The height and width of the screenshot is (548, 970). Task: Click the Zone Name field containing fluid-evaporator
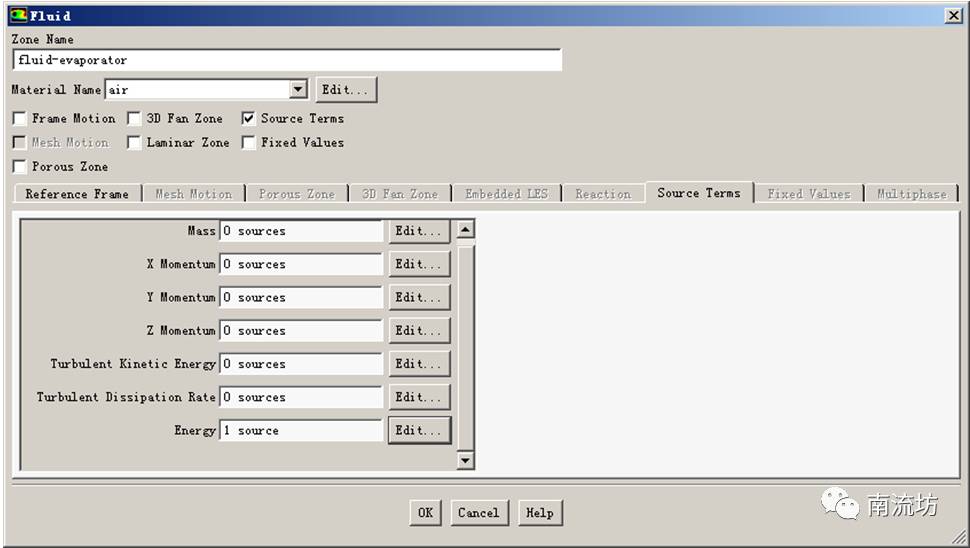287,60
